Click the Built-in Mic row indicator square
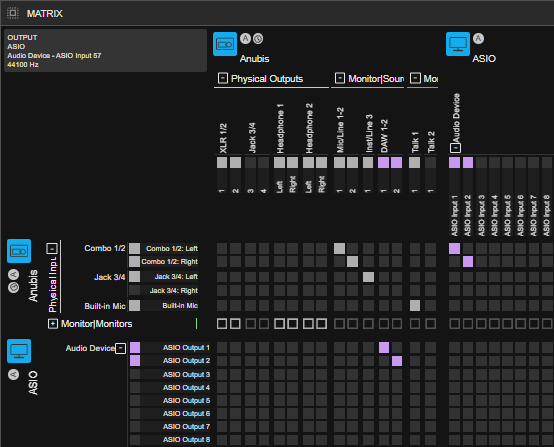The image size is (554, 447). pos(134,306)
